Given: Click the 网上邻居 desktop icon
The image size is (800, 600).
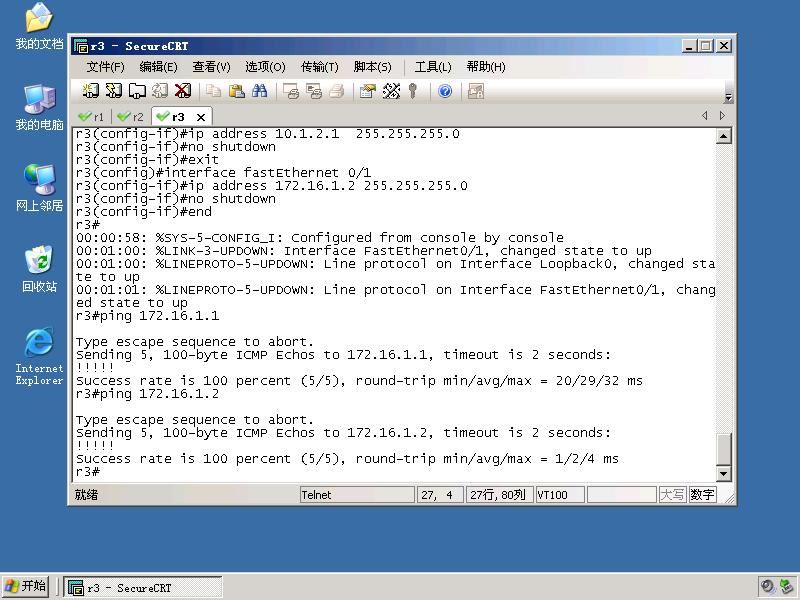Looking at the screenshot, I should point(39,188).
